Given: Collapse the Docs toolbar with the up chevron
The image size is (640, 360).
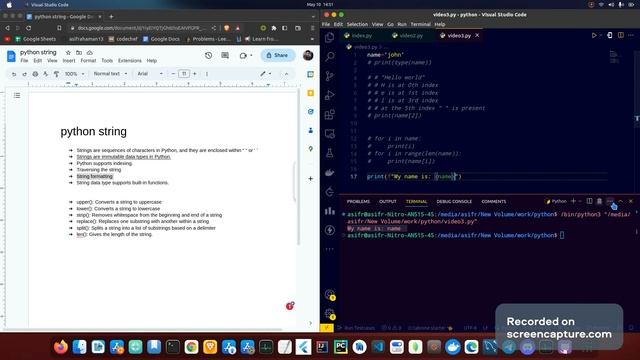Looking at the screenshot, I should (x=286, y=74).
